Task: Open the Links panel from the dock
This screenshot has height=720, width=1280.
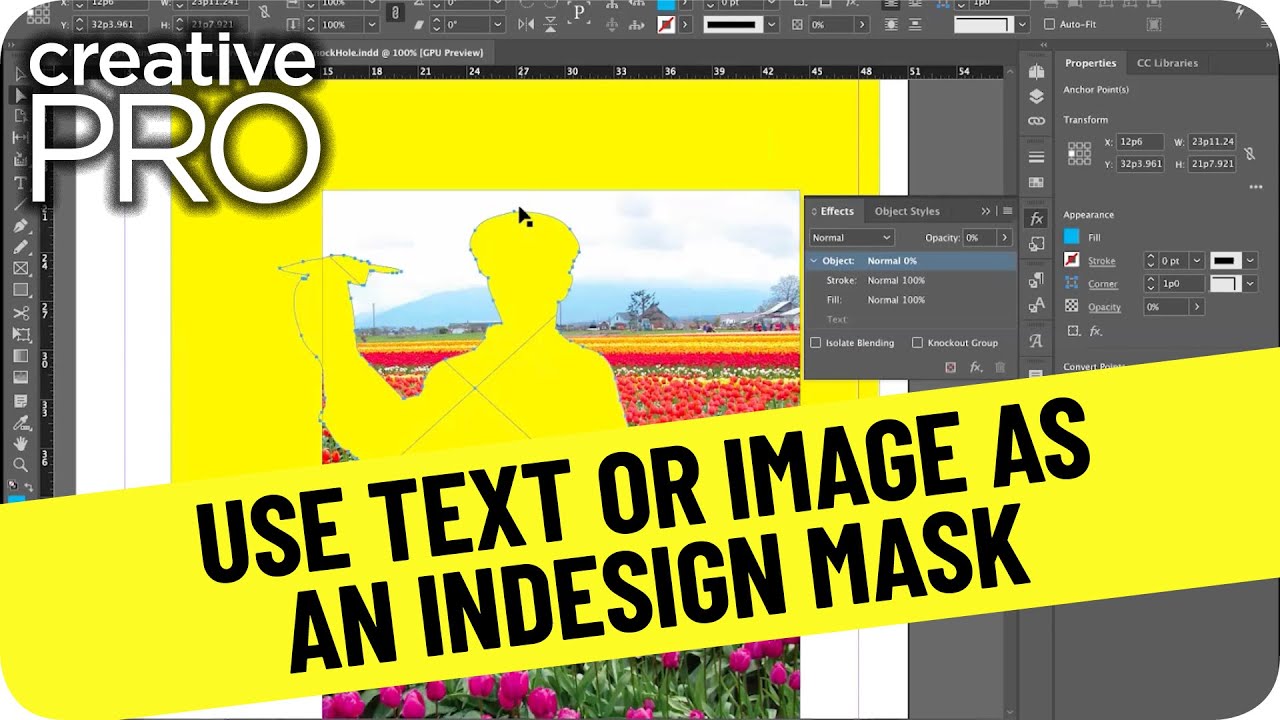Action: (x=1036, y=120)
